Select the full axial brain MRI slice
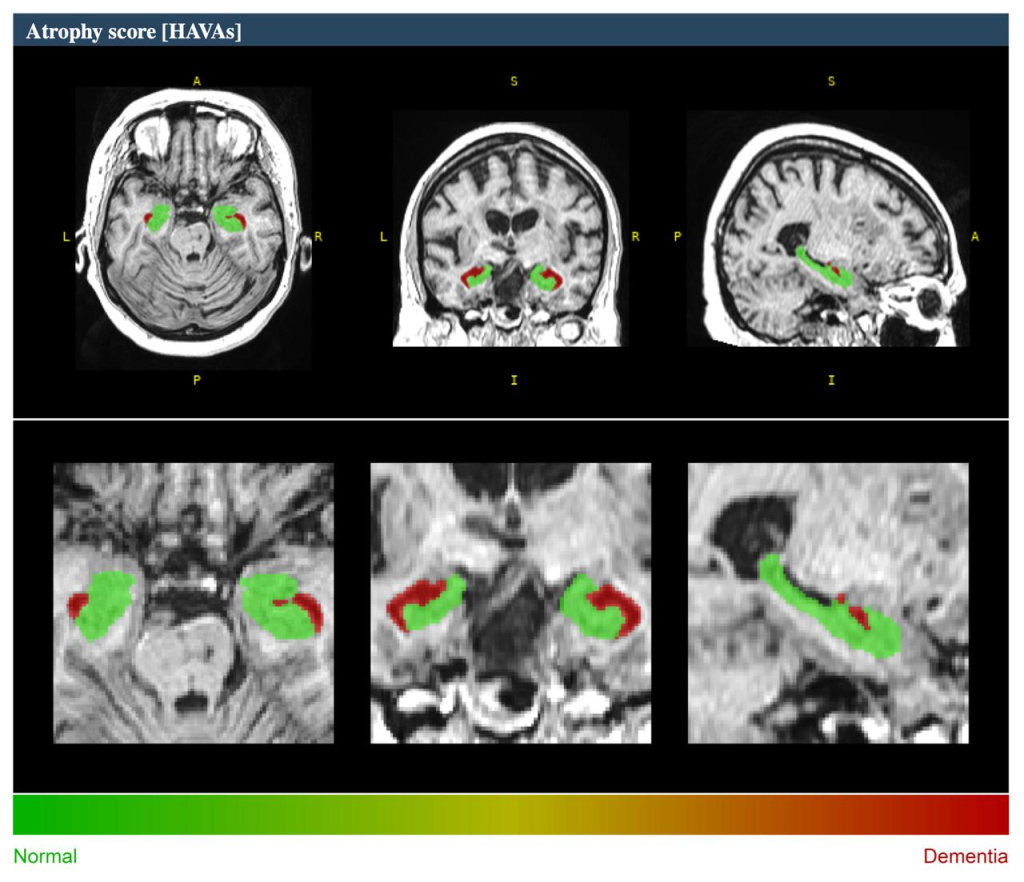 195,228
